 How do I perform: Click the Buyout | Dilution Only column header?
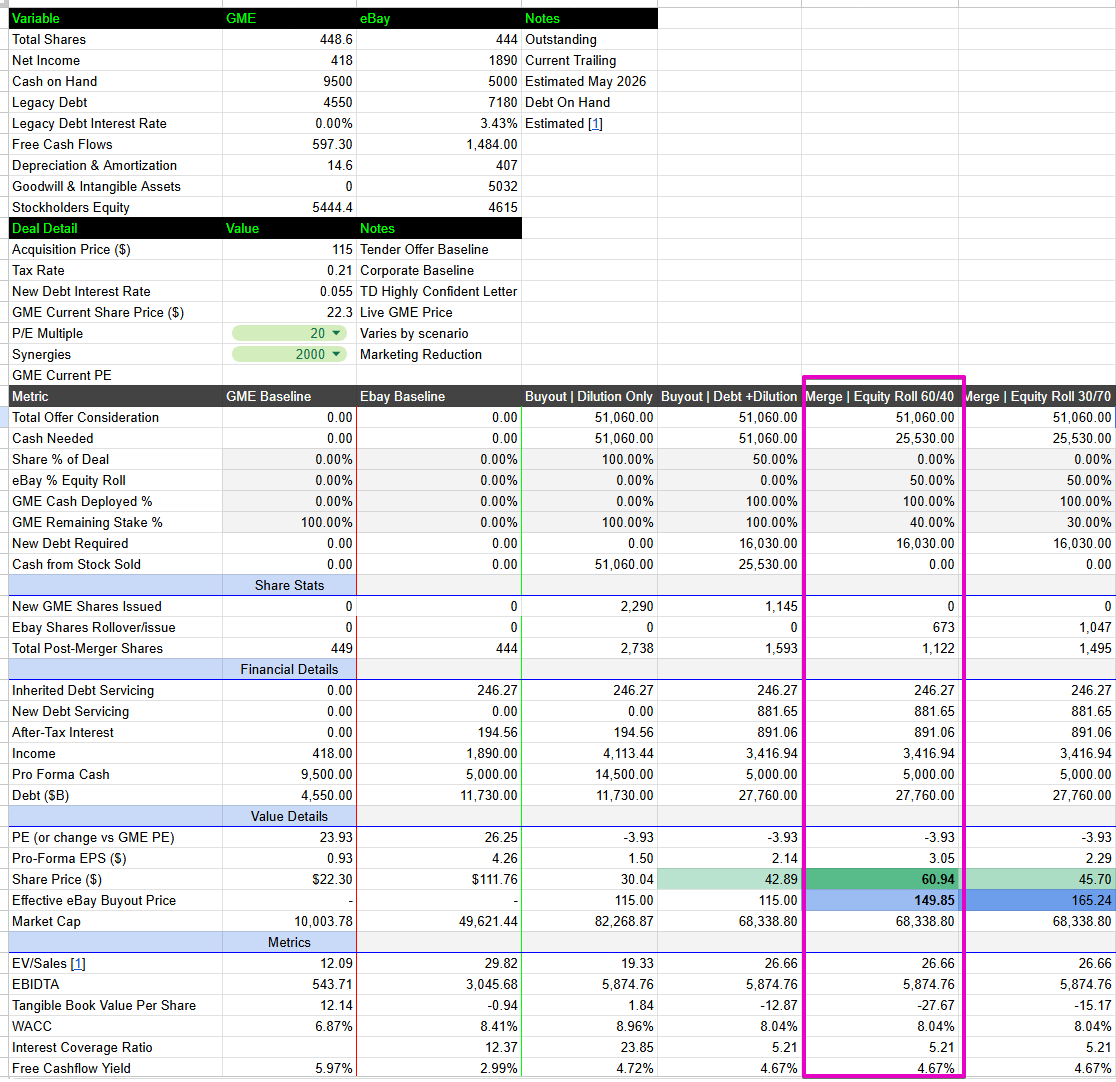589,396
